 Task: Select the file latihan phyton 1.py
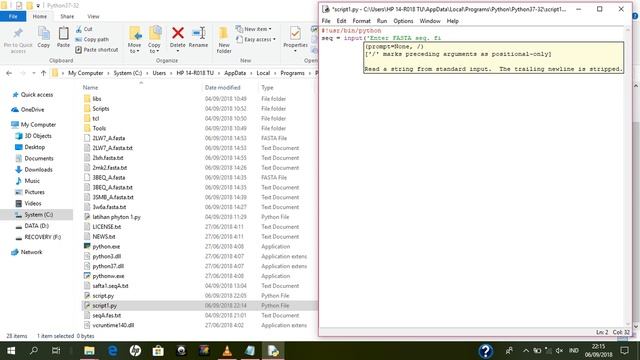click(x=116, y=217)
